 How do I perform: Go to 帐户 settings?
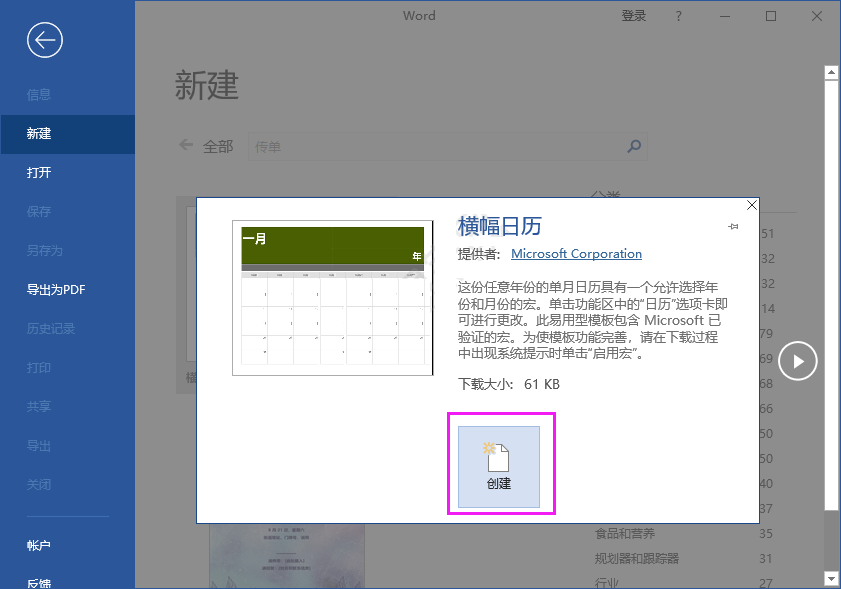point(38,545)
